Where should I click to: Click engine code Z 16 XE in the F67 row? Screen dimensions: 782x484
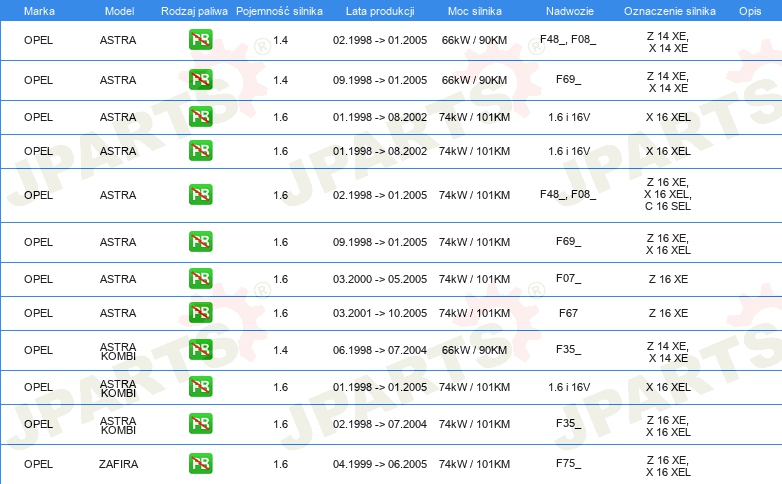pos(668,313)
